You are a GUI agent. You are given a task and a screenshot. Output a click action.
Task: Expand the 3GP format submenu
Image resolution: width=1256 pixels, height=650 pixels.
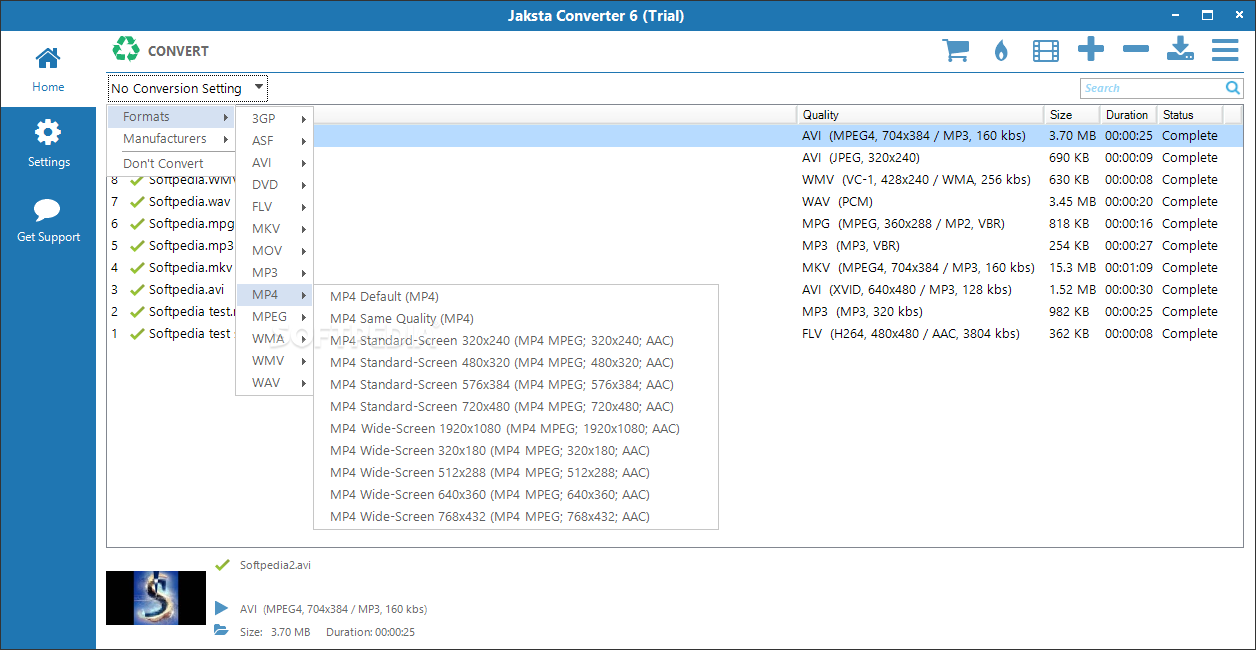pos(274,119)
